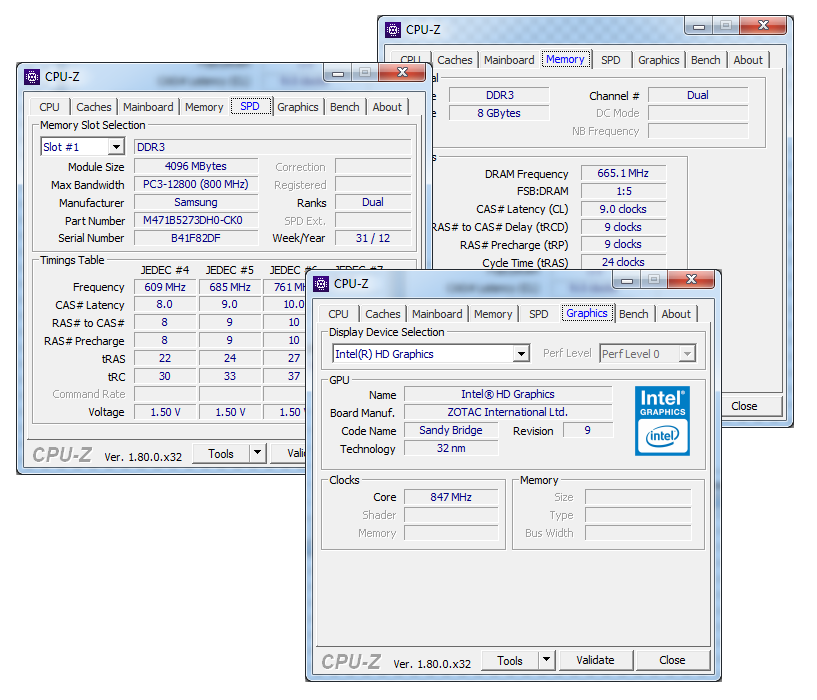Click the CPU-Z icon in Graphics window title bar

point(320,283)
